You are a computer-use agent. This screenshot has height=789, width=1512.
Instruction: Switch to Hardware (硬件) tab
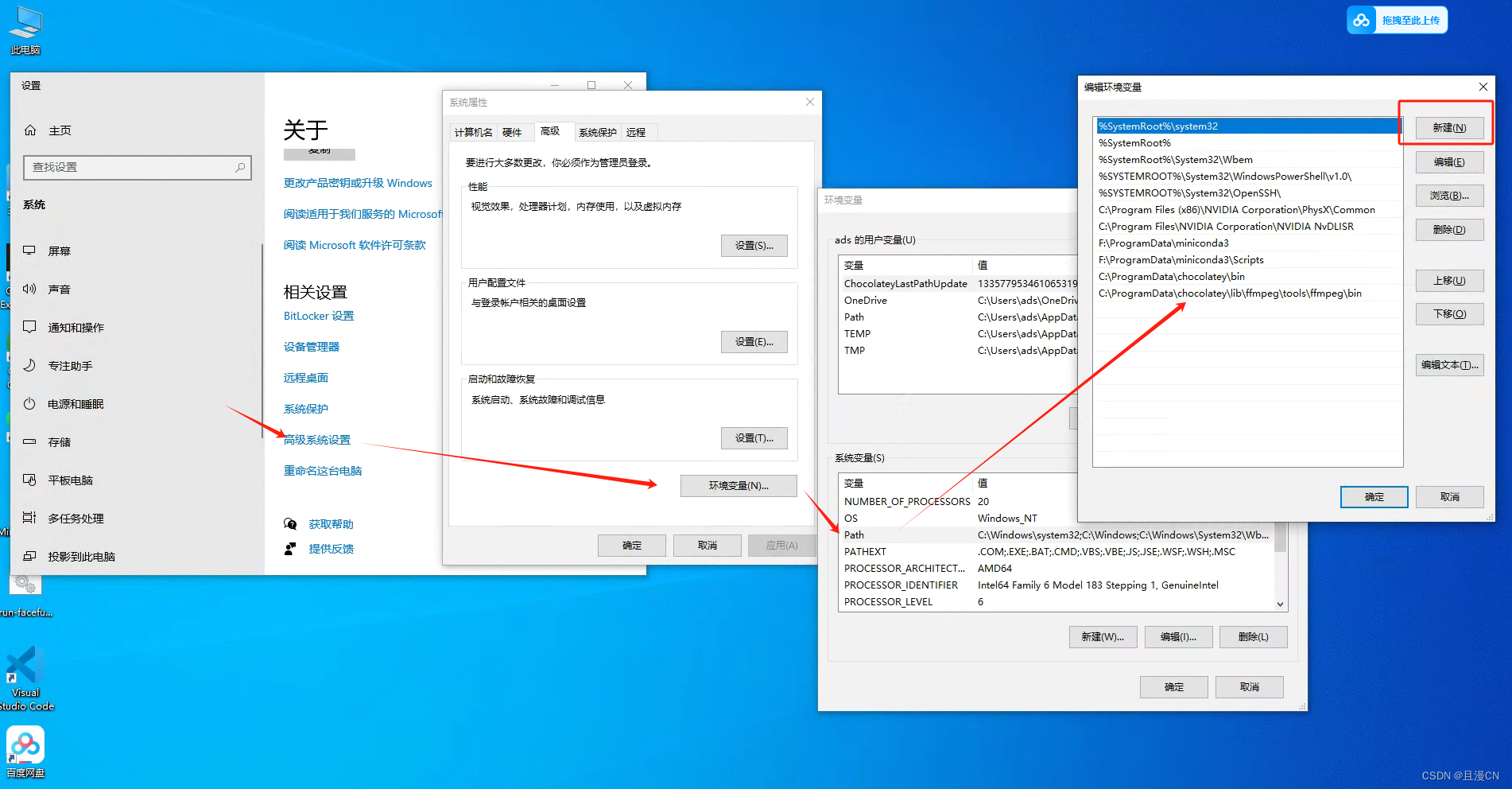(512, 132)
